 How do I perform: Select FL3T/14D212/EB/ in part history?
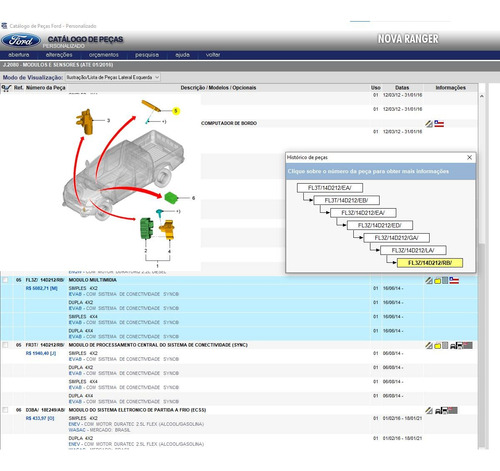click(346, 200)
